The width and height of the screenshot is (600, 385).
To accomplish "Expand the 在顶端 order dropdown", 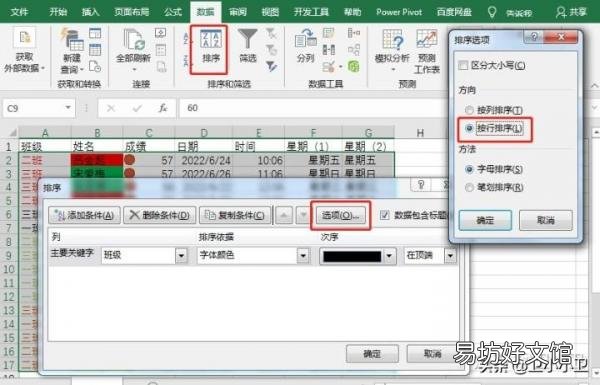I will [450, 255].
